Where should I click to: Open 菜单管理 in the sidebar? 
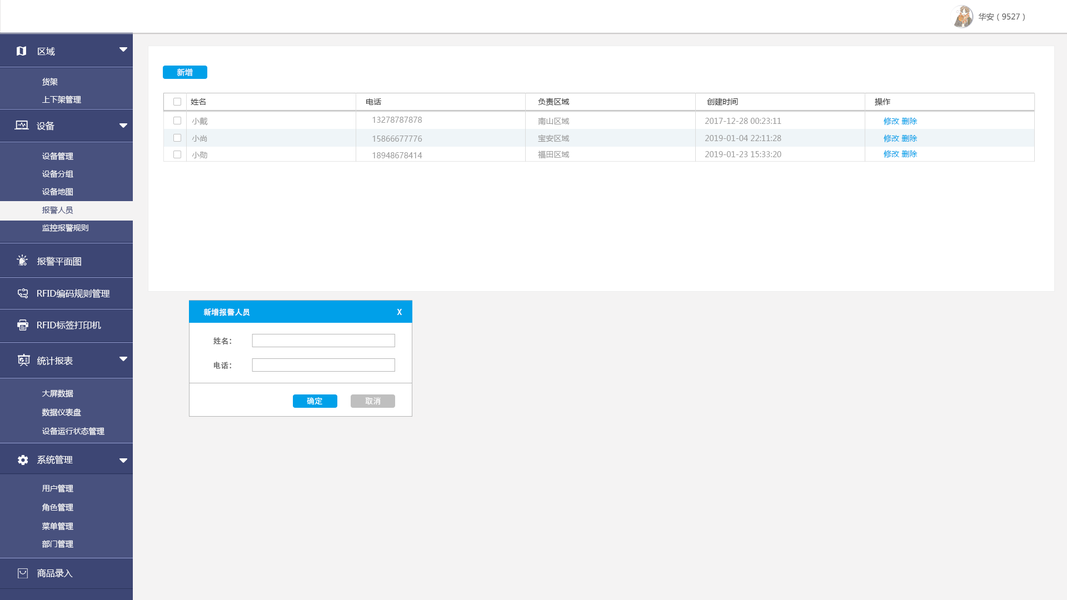tap(57, 526)
